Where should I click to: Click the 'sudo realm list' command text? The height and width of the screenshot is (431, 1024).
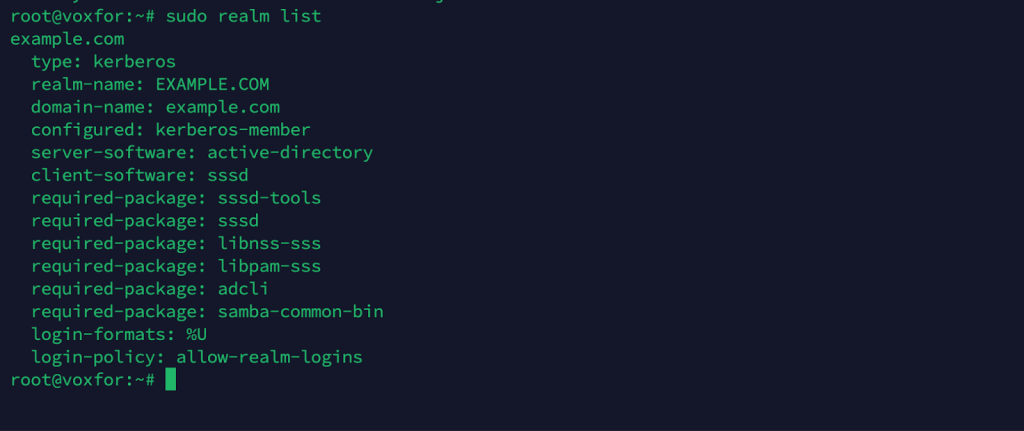(x=244, y=16)
